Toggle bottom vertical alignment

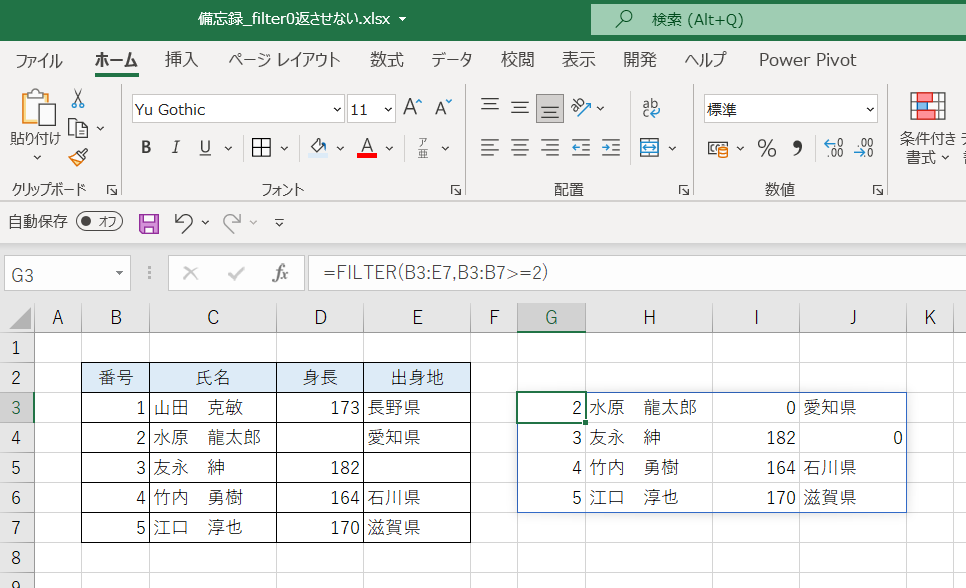coord(550,109)
